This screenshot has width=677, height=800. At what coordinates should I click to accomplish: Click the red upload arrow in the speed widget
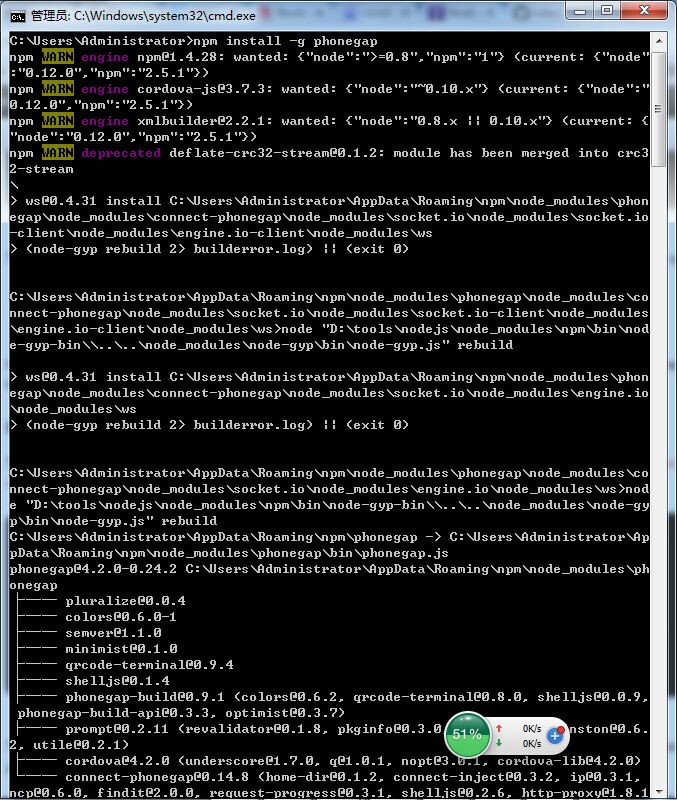click(499, 728)
